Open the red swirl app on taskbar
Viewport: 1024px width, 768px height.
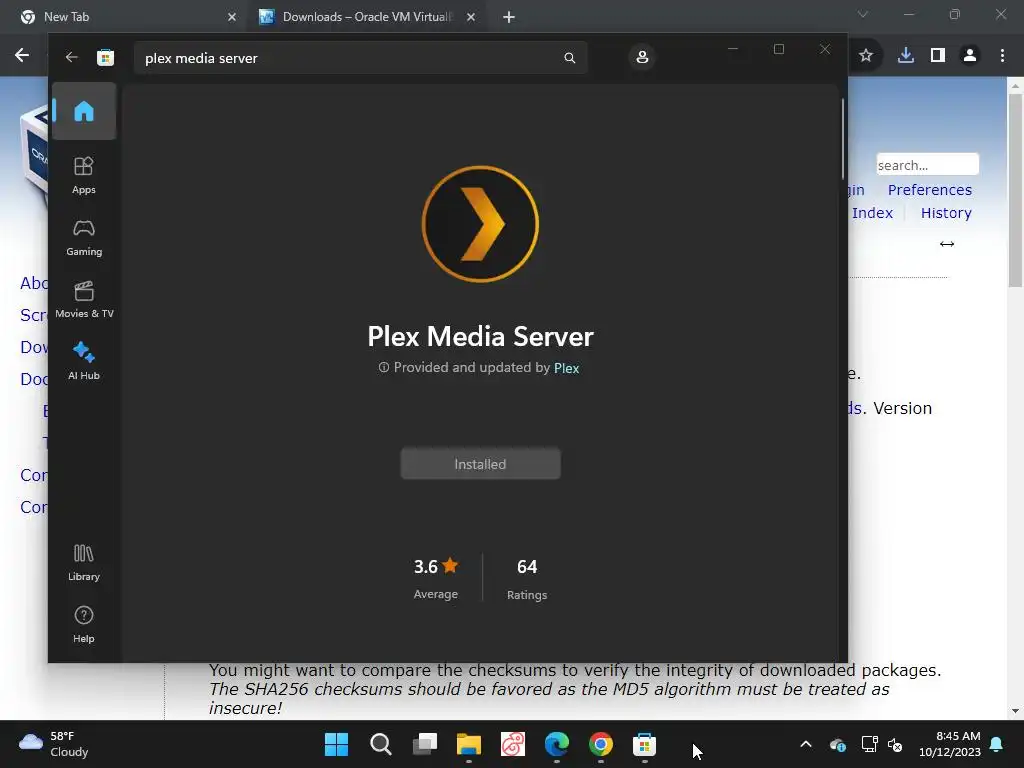pos(513,744)
